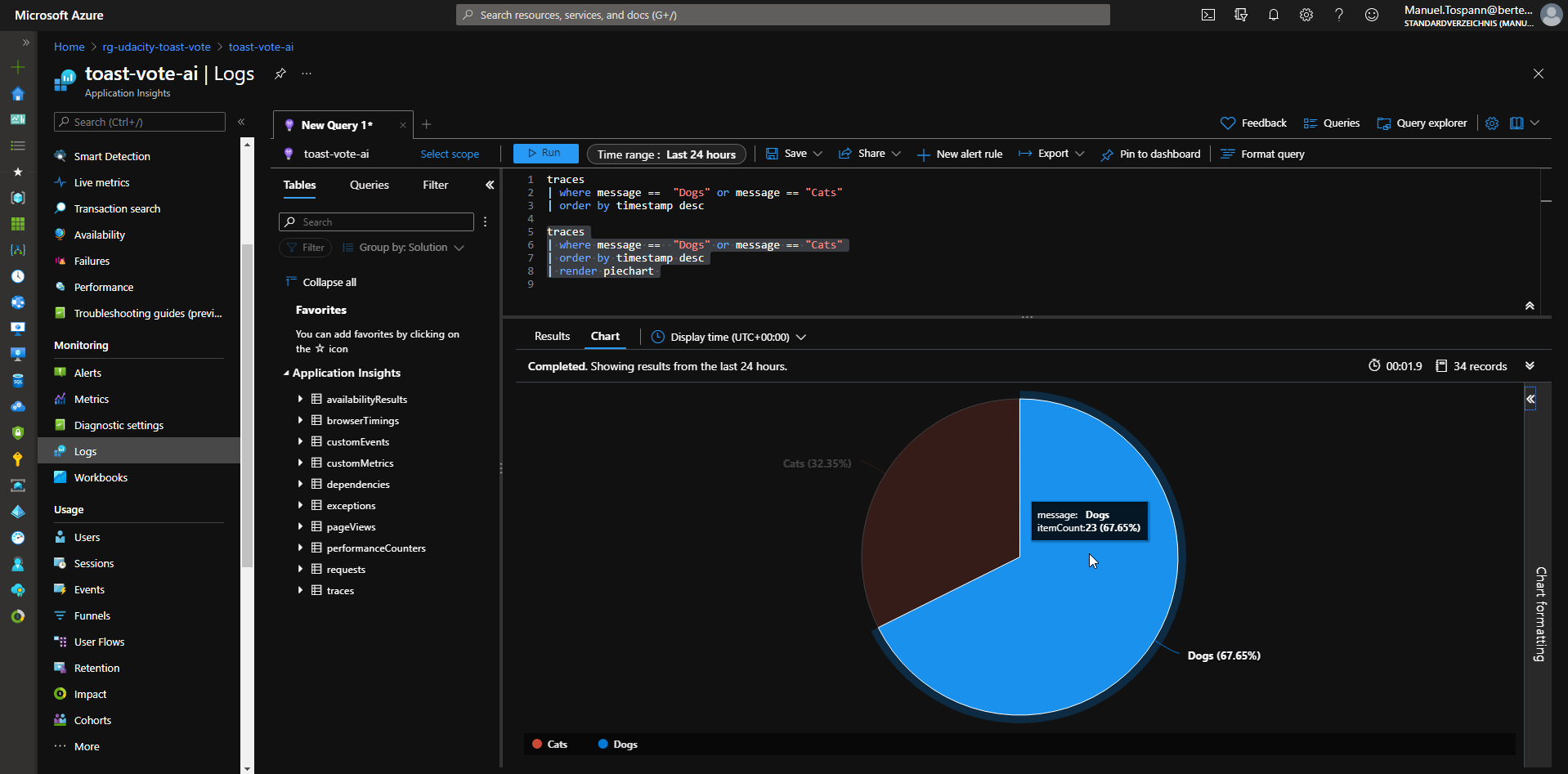1568x774 pixels.
Task: Click Pin to dashboard
Action: point(1151,154)
